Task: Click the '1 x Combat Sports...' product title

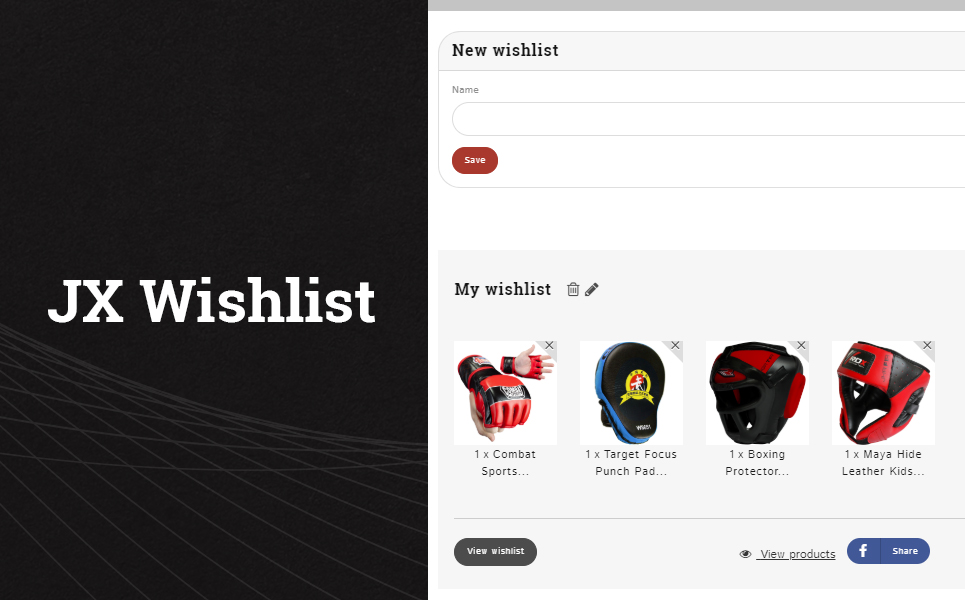Action: coord(505,463)
